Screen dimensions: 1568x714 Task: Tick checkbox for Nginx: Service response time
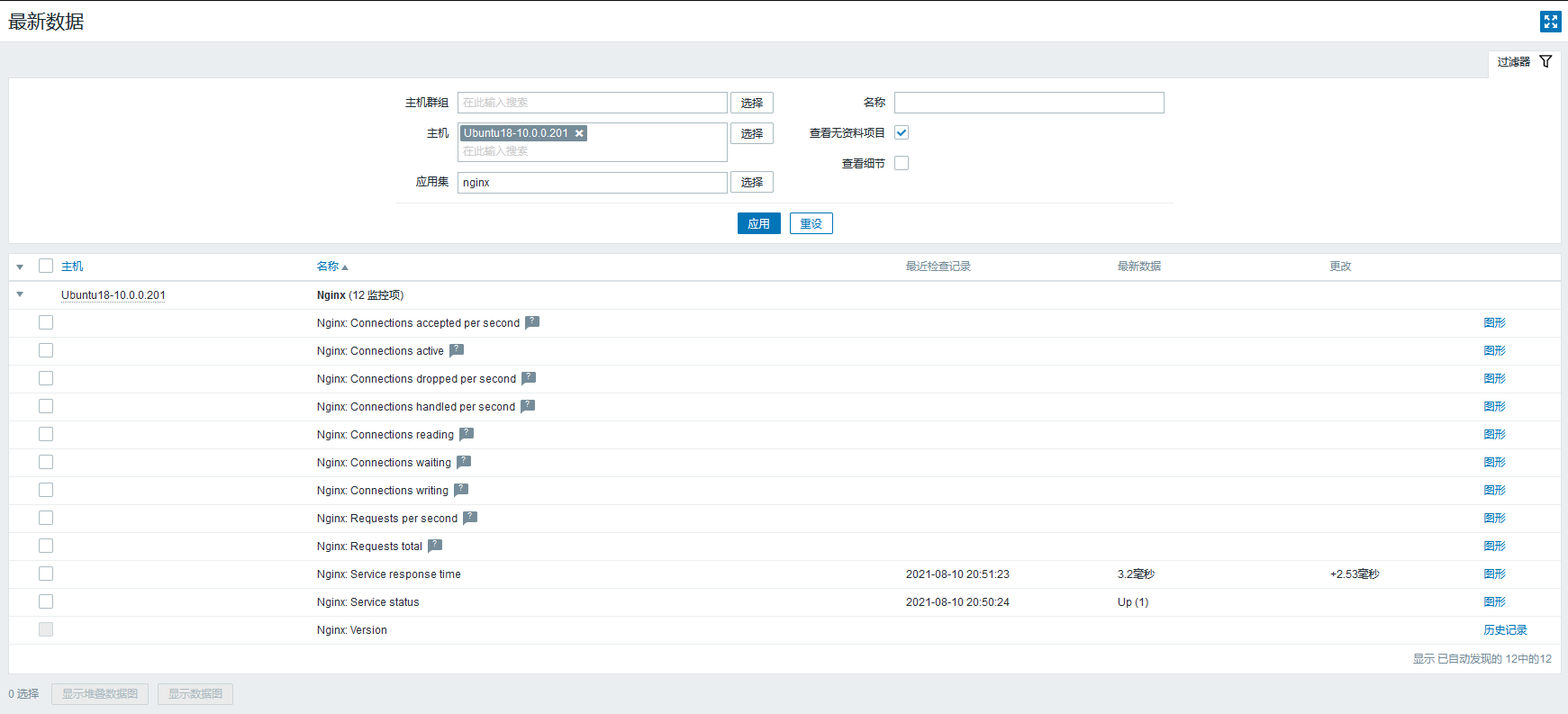point(46,574)
